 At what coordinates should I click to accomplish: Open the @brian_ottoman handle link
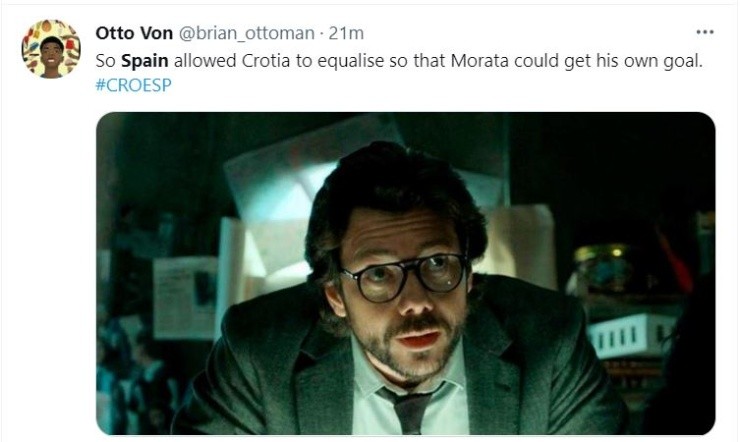click(246, 33)
